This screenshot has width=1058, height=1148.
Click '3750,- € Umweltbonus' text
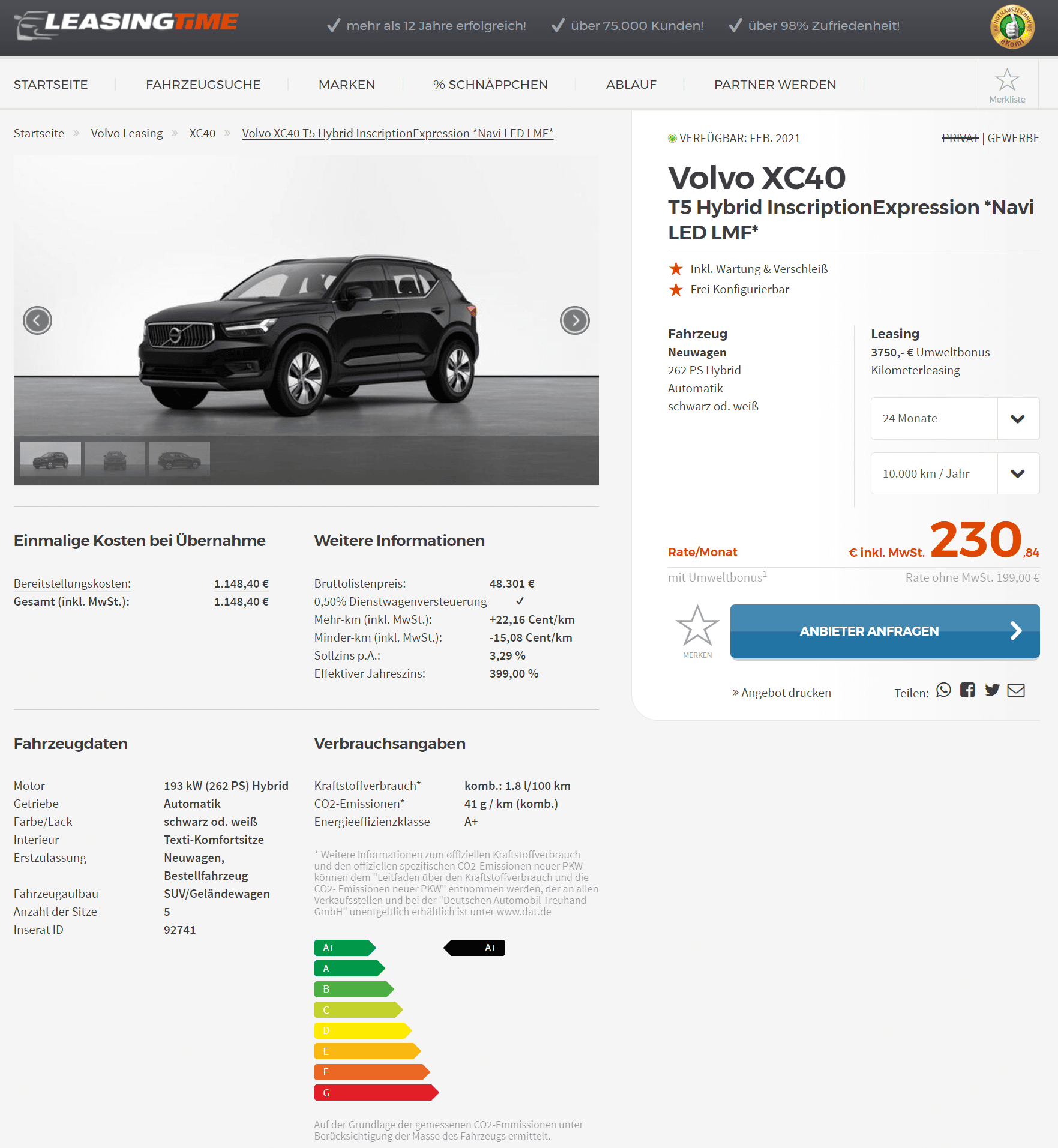coord(930,352)
